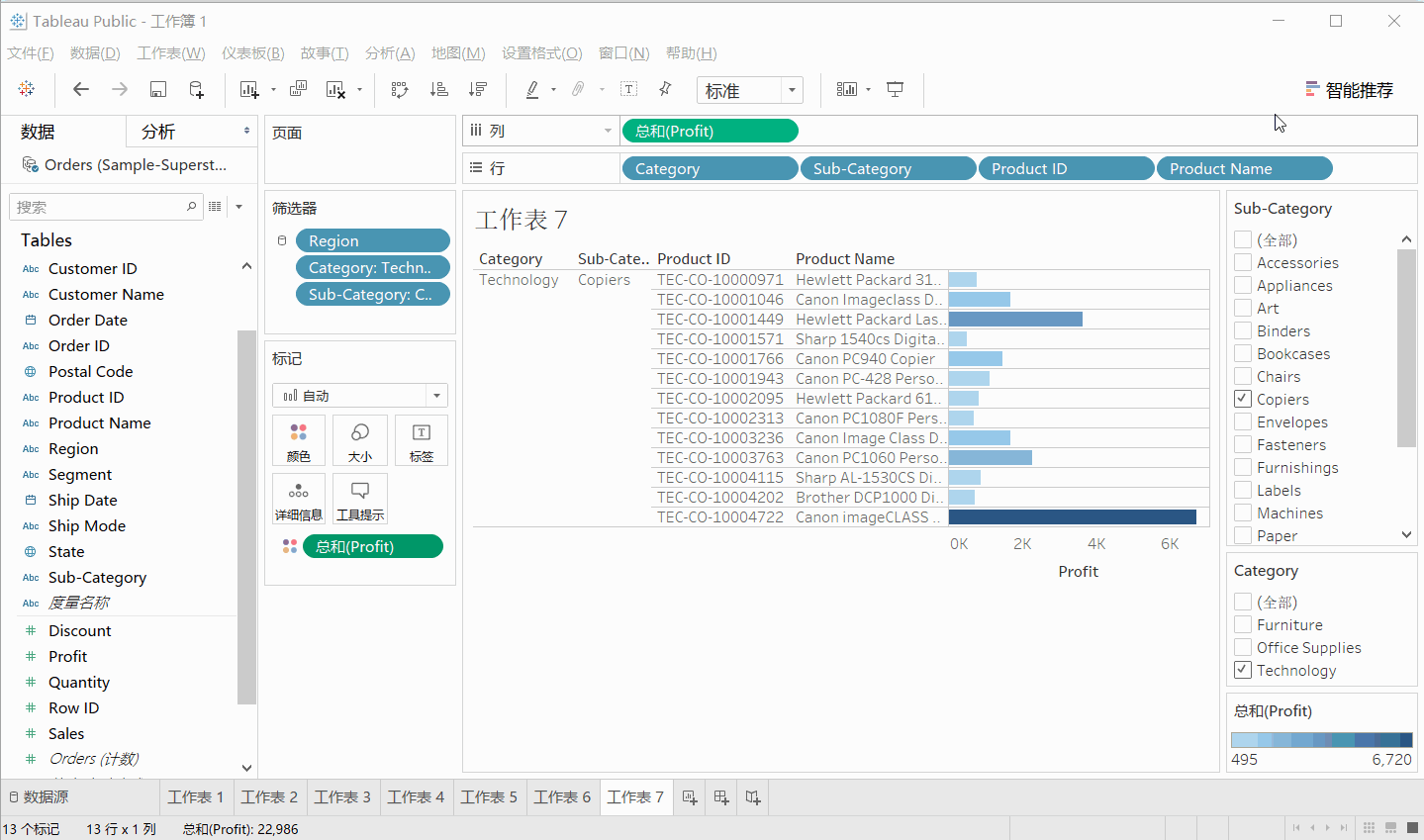
Task: Open the 分析(A) menu
Action: pos(390,52)
